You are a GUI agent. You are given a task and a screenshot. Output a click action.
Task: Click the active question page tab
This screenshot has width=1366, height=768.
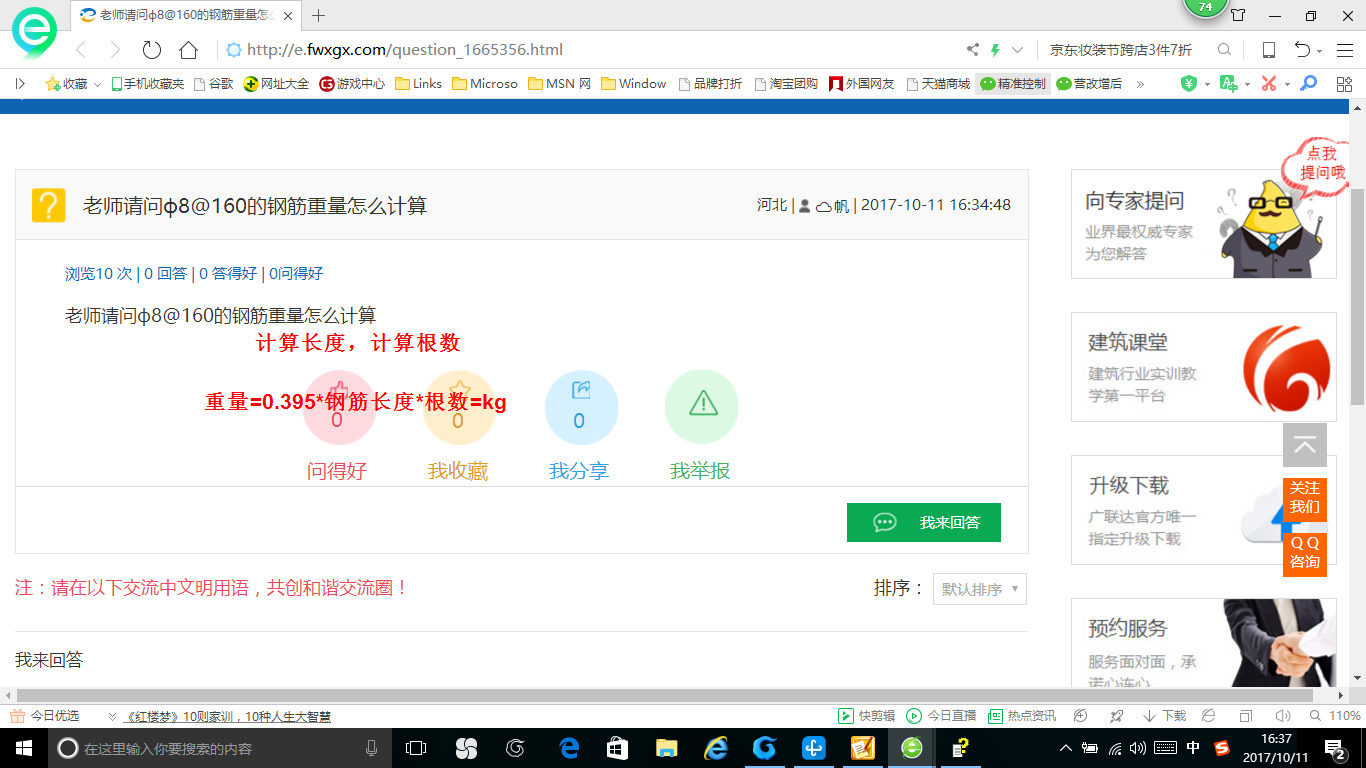point(186,15)
